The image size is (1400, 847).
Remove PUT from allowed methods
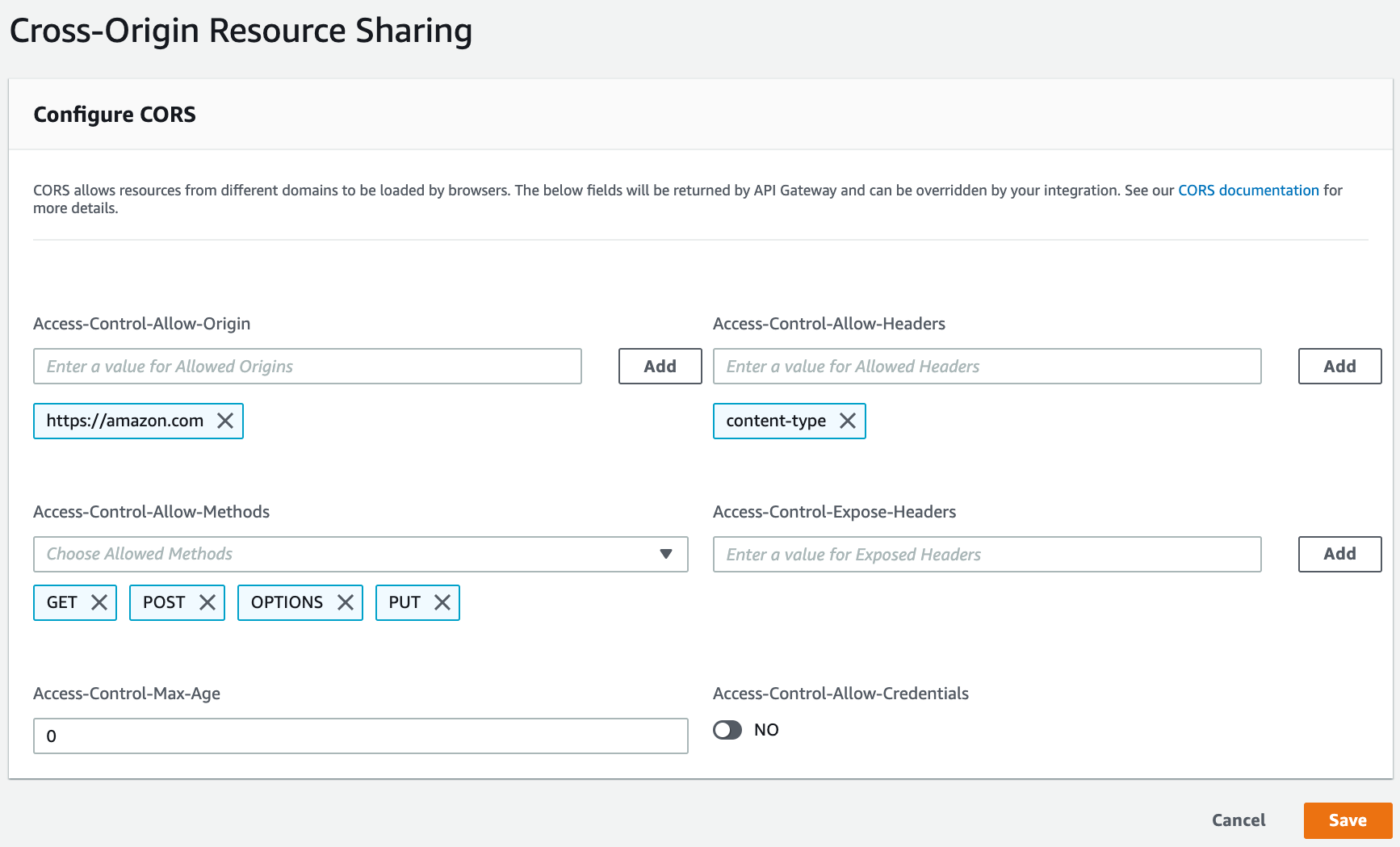[x=442, y=602]
